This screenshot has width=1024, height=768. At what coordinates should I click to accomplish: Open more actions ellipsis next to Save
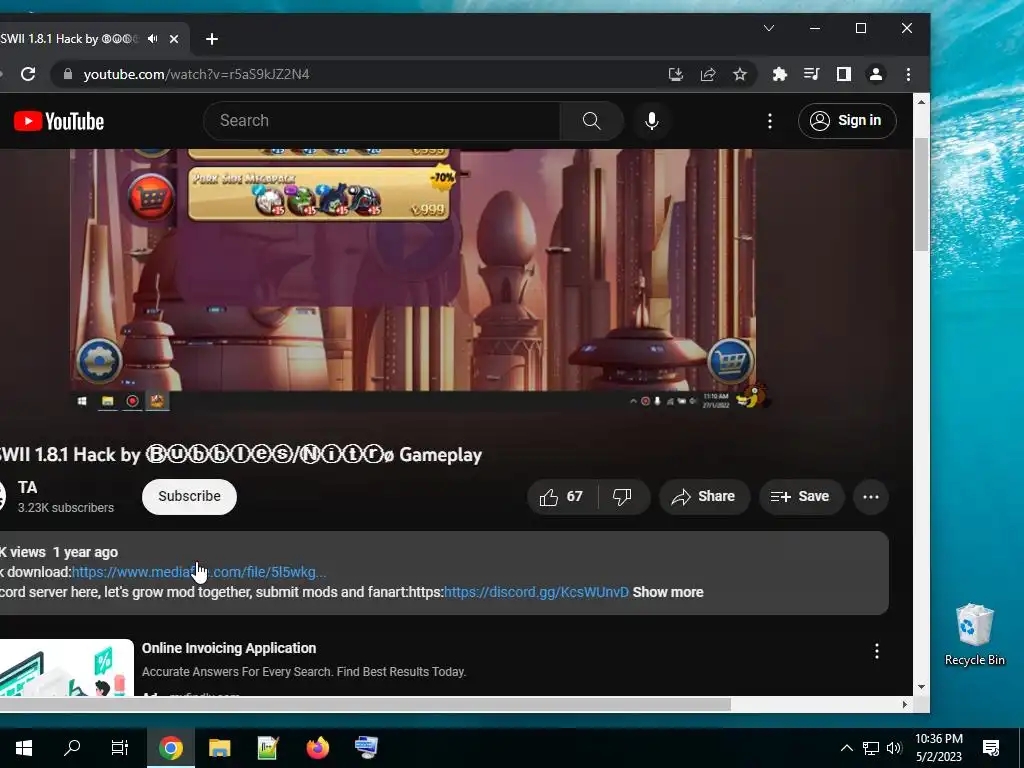871,497
